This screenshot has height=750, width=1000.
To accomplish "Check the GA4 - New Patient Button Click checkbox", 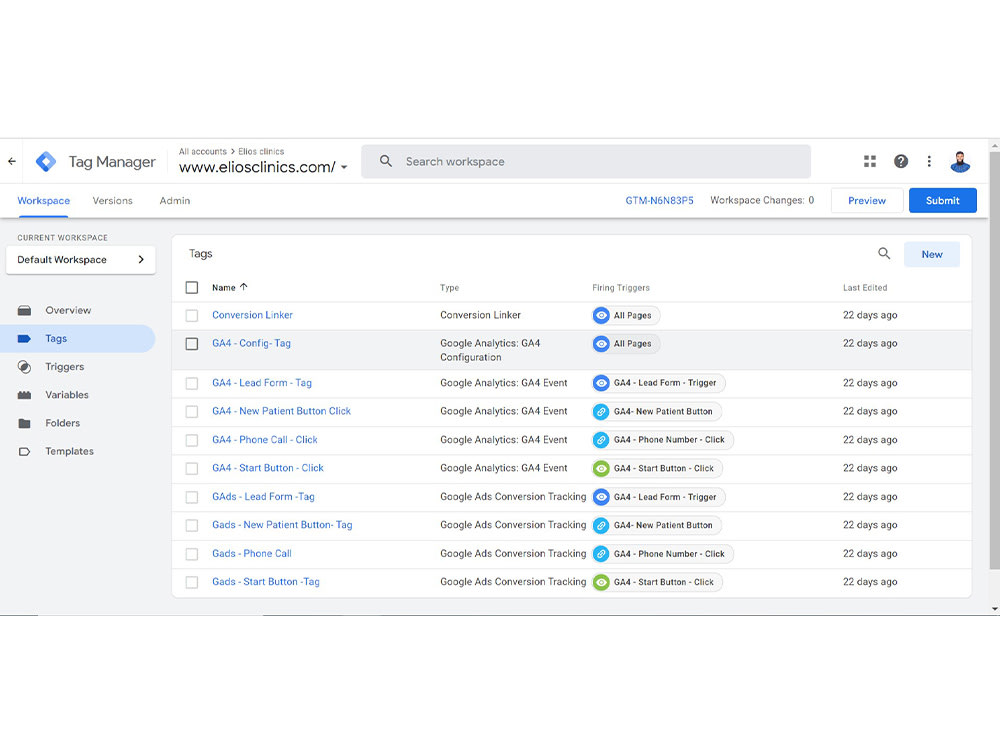I will [x=192, y=411].
